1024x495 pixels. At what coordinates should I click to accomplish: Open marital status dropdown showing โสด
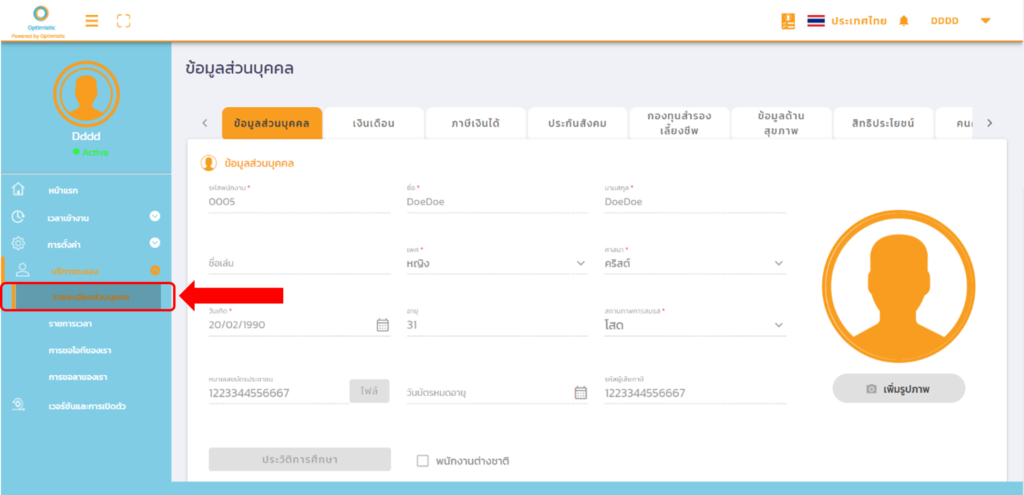779,325
